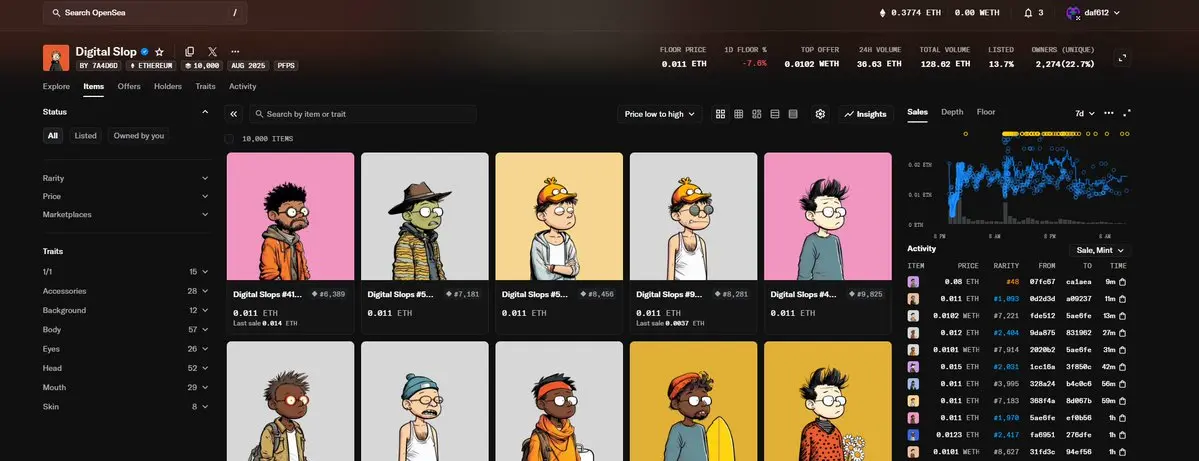Expand the chart panel arrows icon
The width and height of the screenshot is (1199, 461).
point(1126,113)
